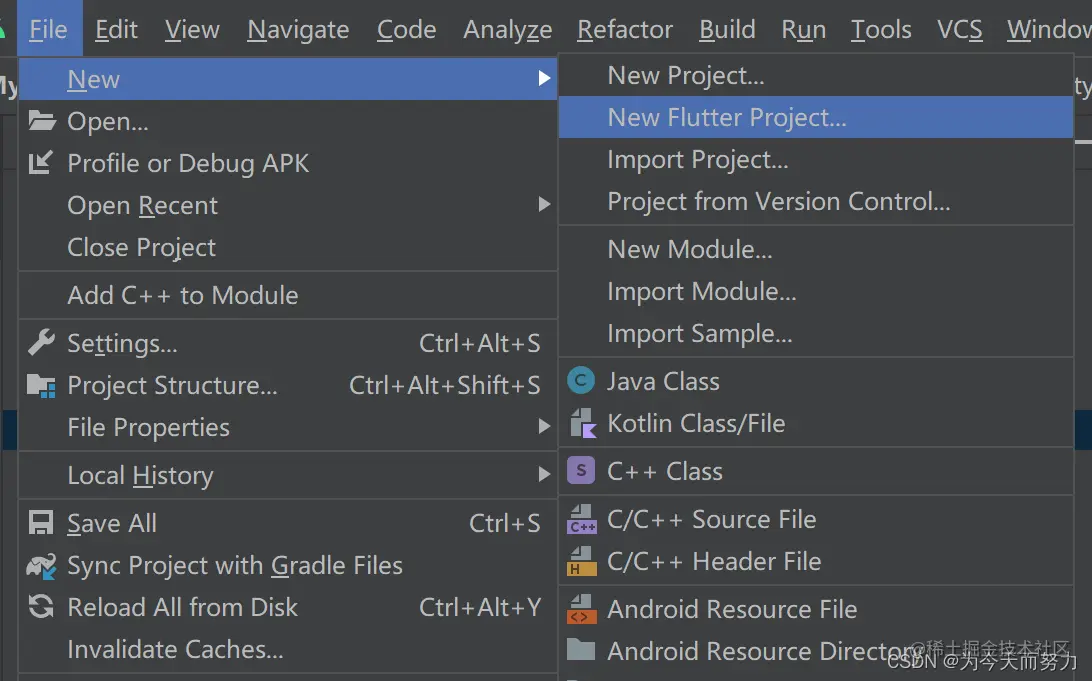Click Sync Project with Gradle icon

[41, 566]
